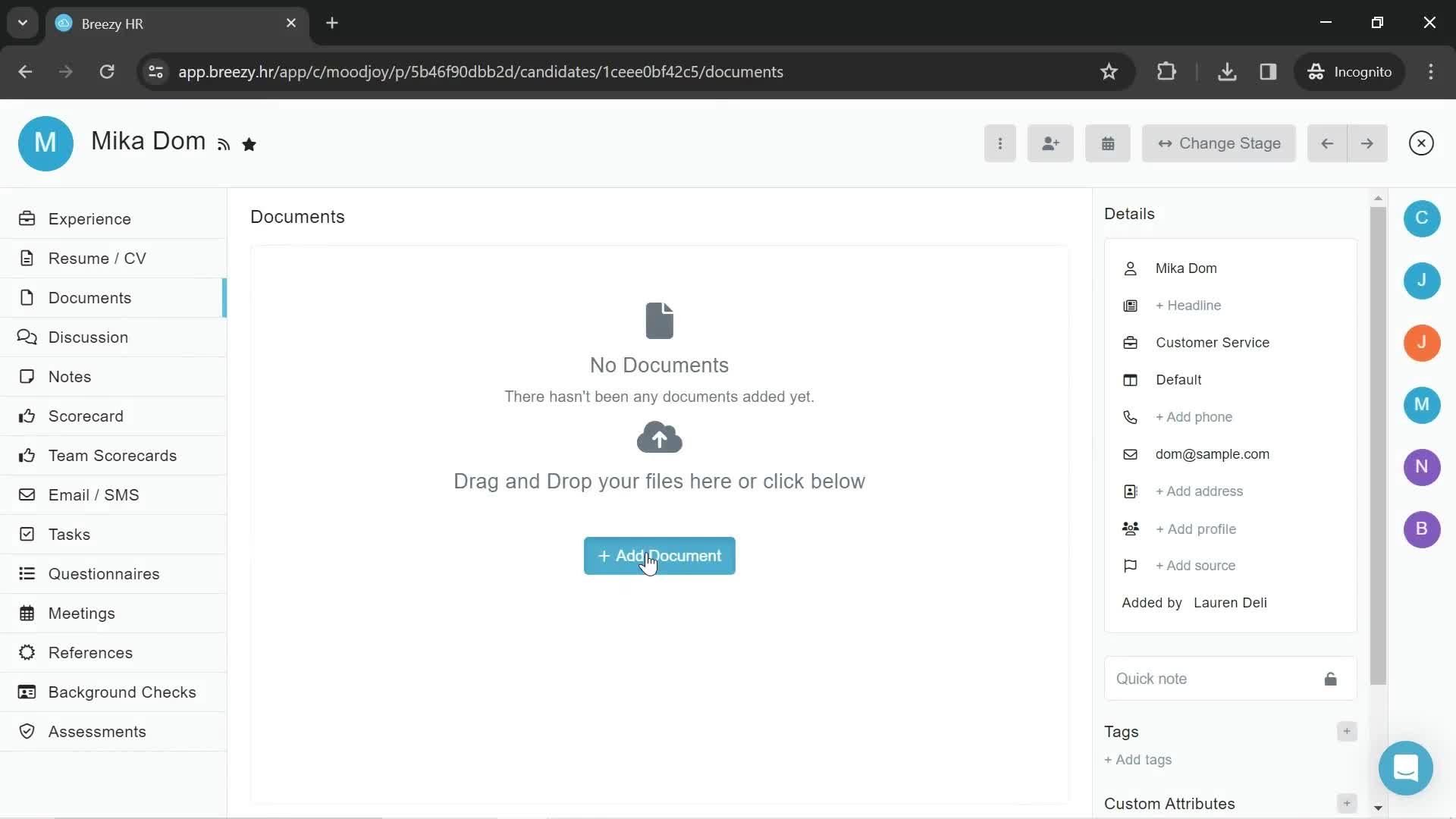Navigate to next candidate arrow icon

1367,143
